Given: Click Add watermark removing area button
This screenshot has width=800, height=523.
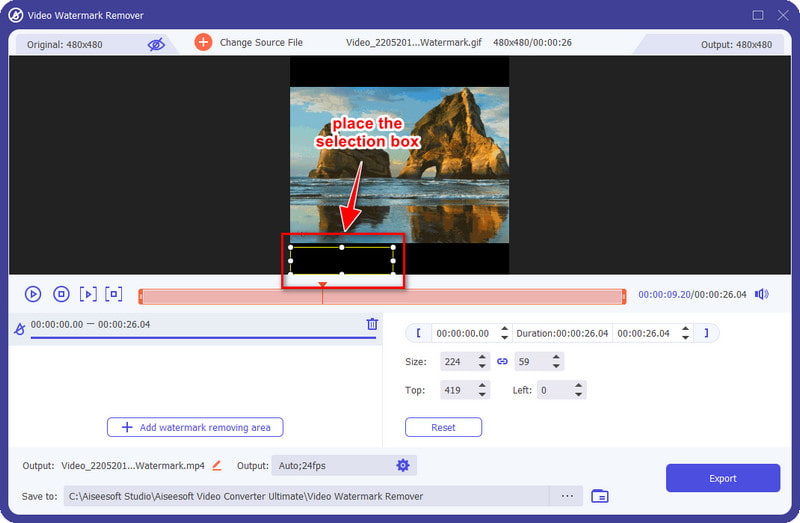Looking at the screenshot, I should pyautogui.click(x=195, y=428).
